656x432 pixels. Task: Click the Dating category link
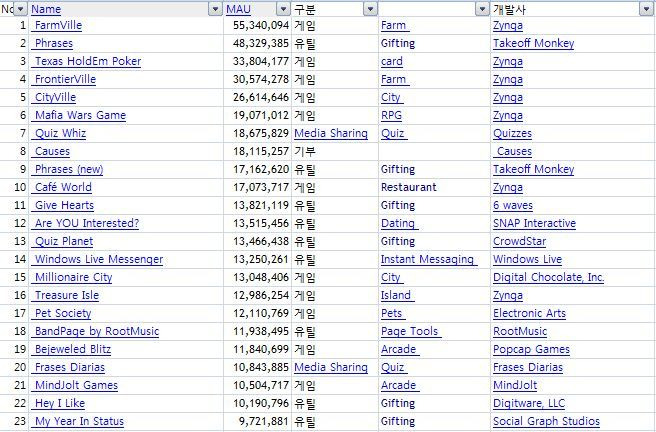[398, 223]
